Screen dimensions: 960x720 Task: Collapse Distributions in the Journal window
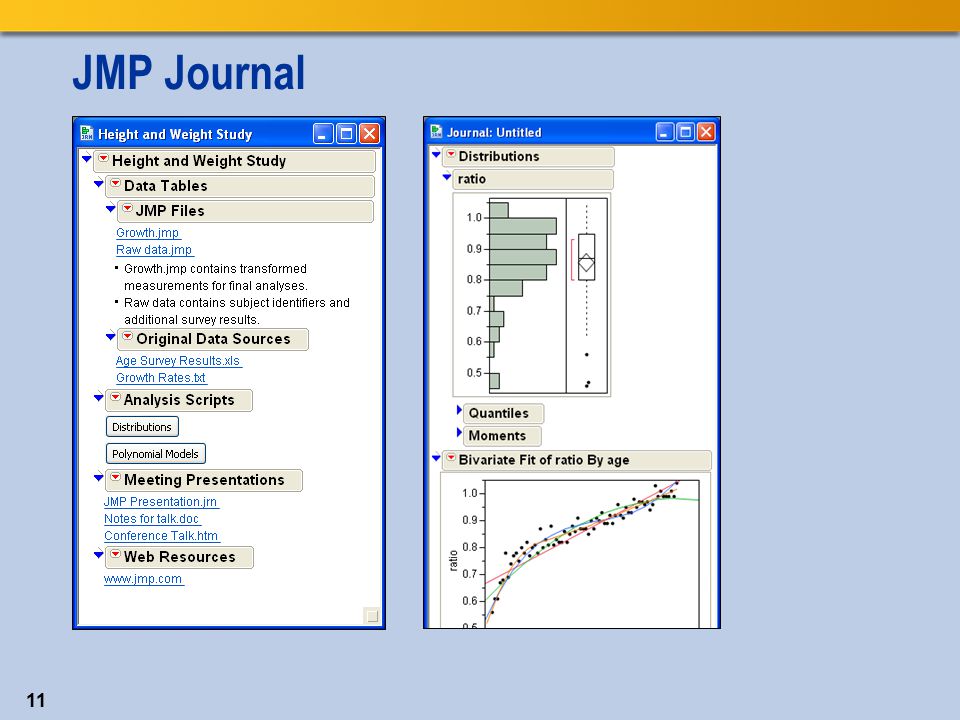pos(436,155)
